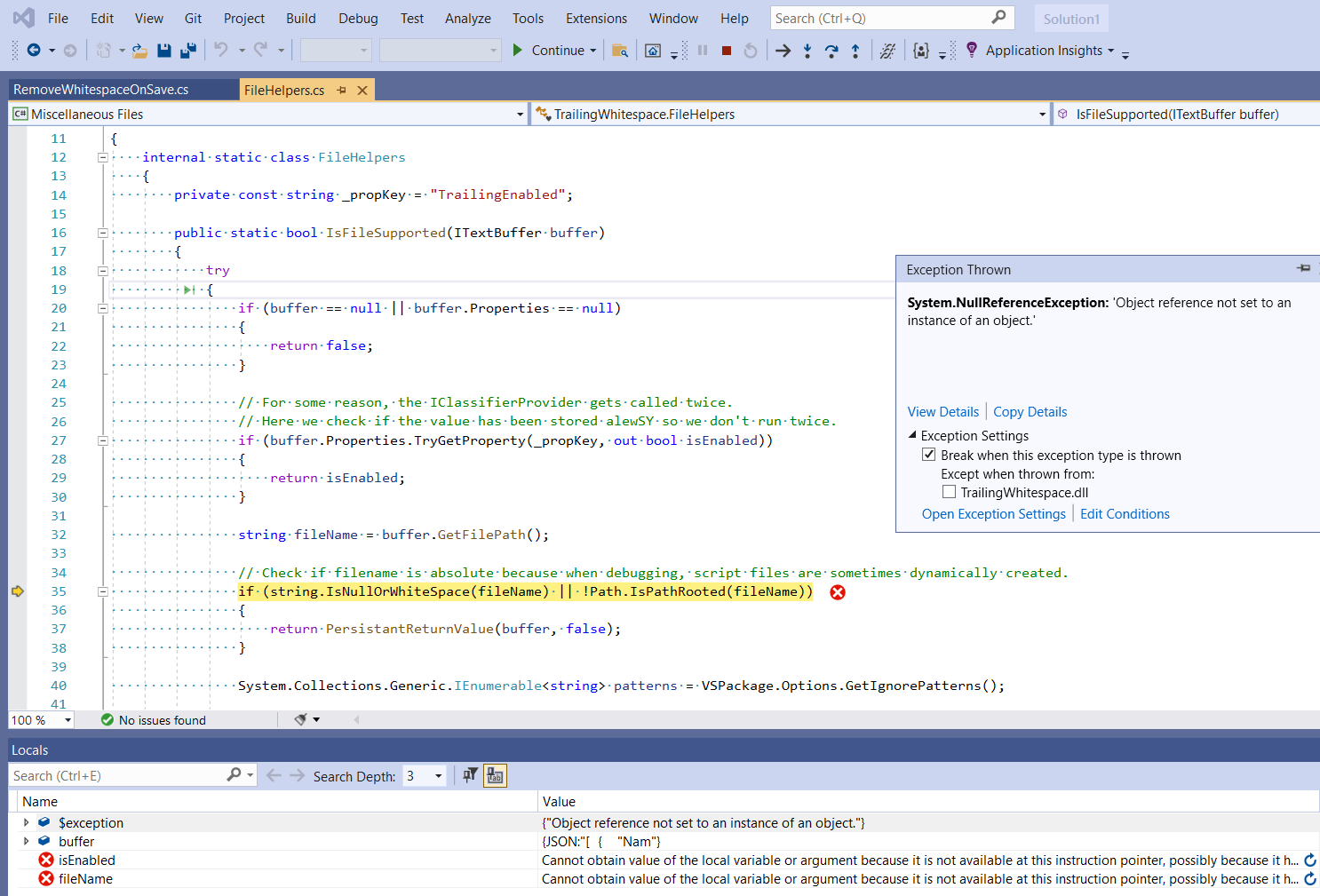Open the TrailingWhitespace.FileHelpers type dropdown
This screenshot has height=896, width=1320.
click(x=1042, y=115)
